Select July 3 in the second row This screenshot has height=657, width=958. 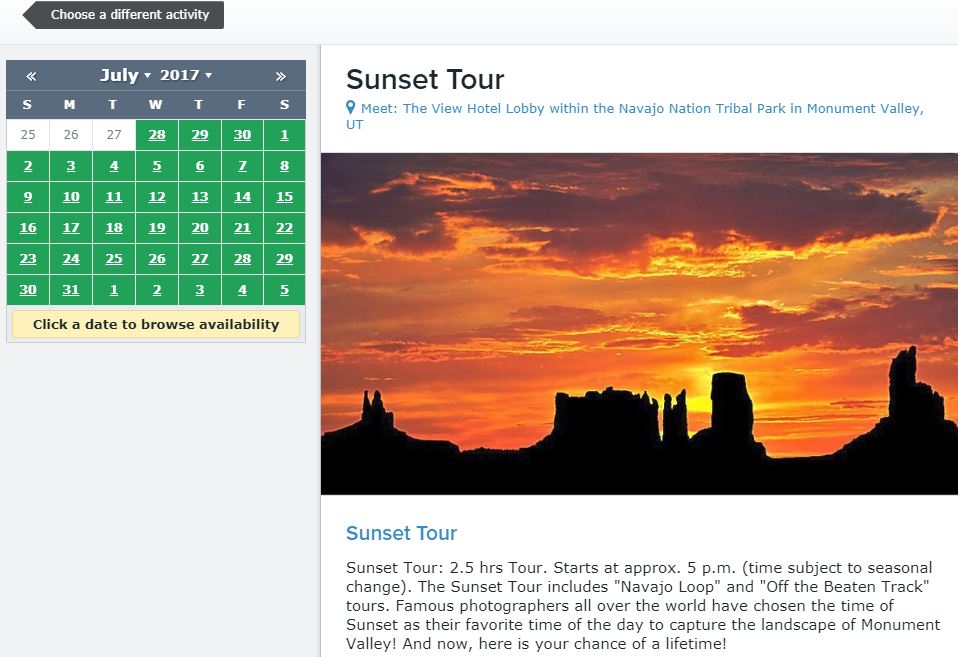coord(71,166)
